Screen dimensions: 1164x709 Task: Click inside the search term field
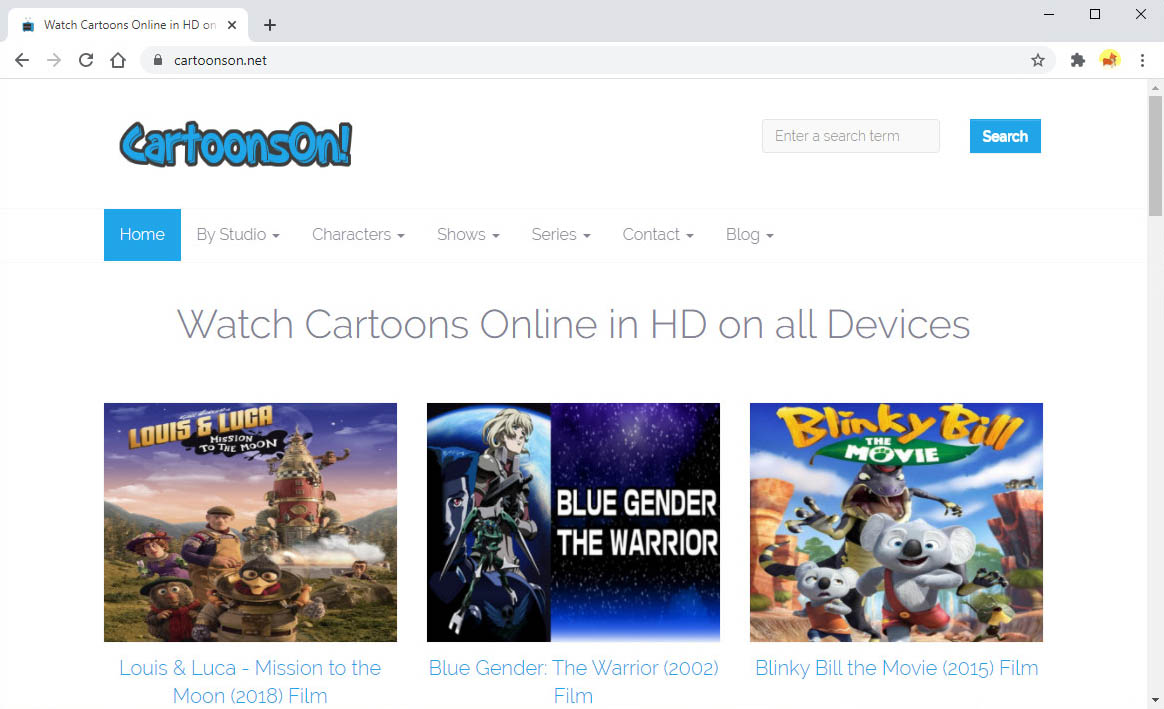pos(850,136)
